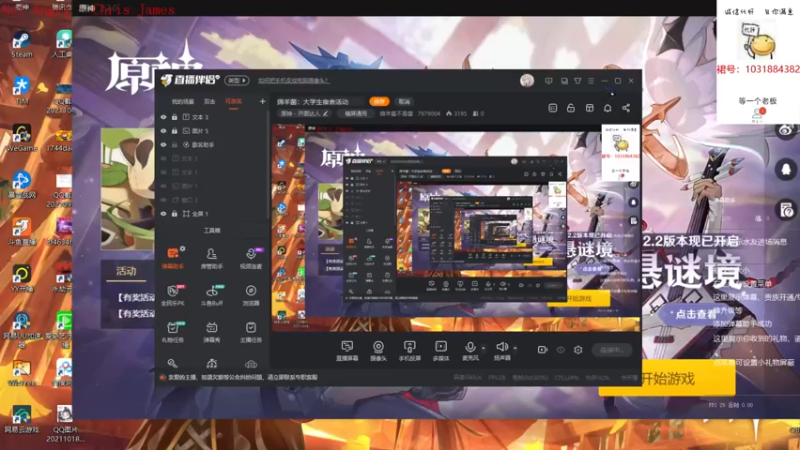The width and height of the screenshot is (800, 450).
Task: Open the Steam desktop shortcut
Action: click(x=21, y=44)
